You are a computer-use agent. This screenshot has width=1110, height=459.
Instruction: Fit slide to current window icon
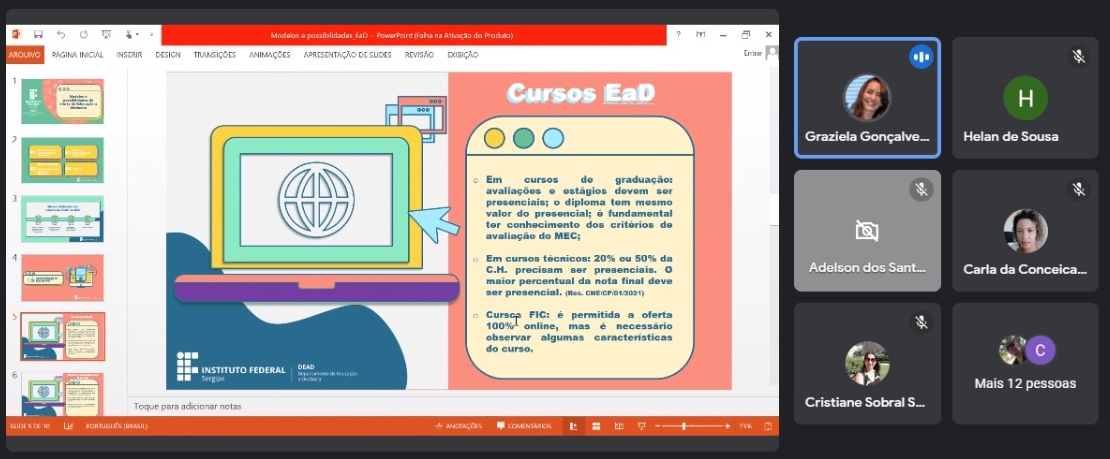click(x=769, y=426)
